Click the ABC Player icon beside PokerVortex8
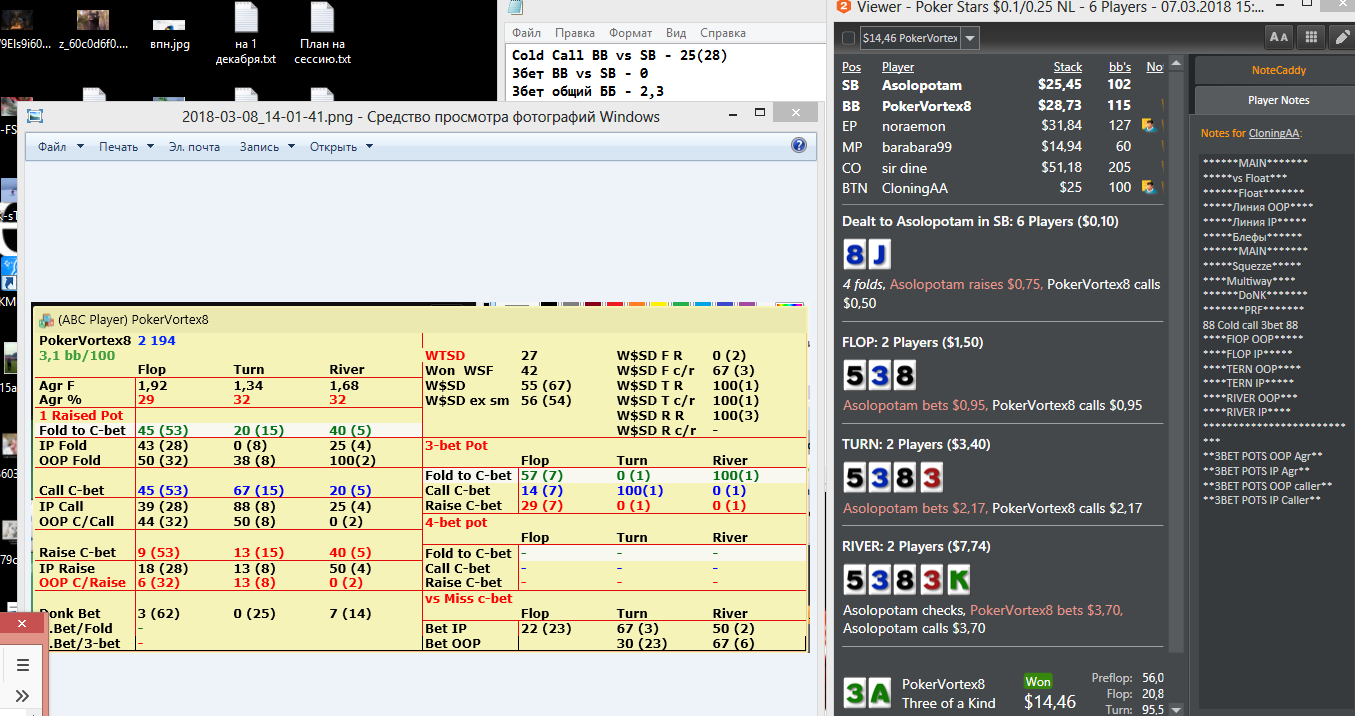1355x716 pixels. 46,320
